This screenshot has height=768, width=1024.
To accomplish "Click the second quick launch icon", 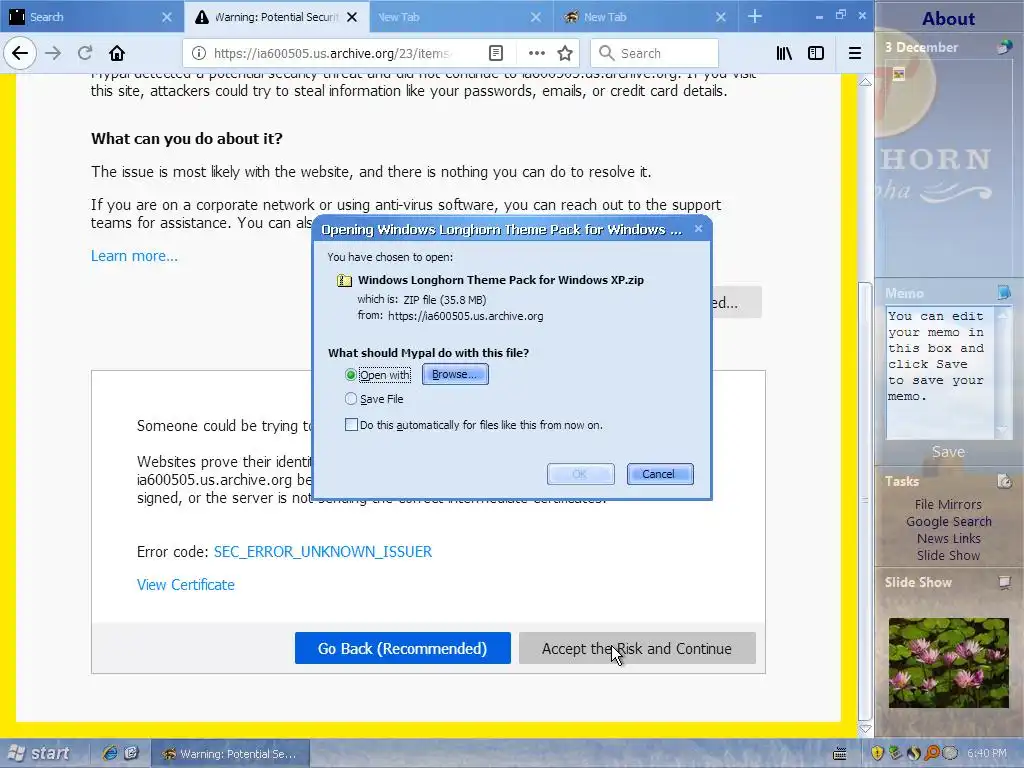I will pos(131,753).
